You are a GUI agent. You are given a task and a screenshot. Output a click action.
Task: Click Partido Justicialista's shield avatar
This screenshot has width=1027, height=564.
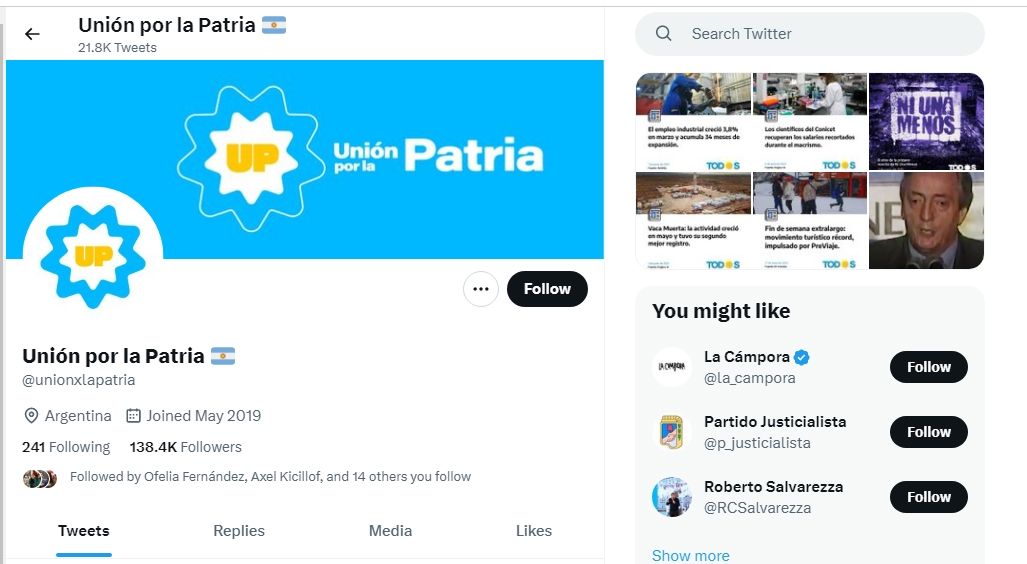671,432
